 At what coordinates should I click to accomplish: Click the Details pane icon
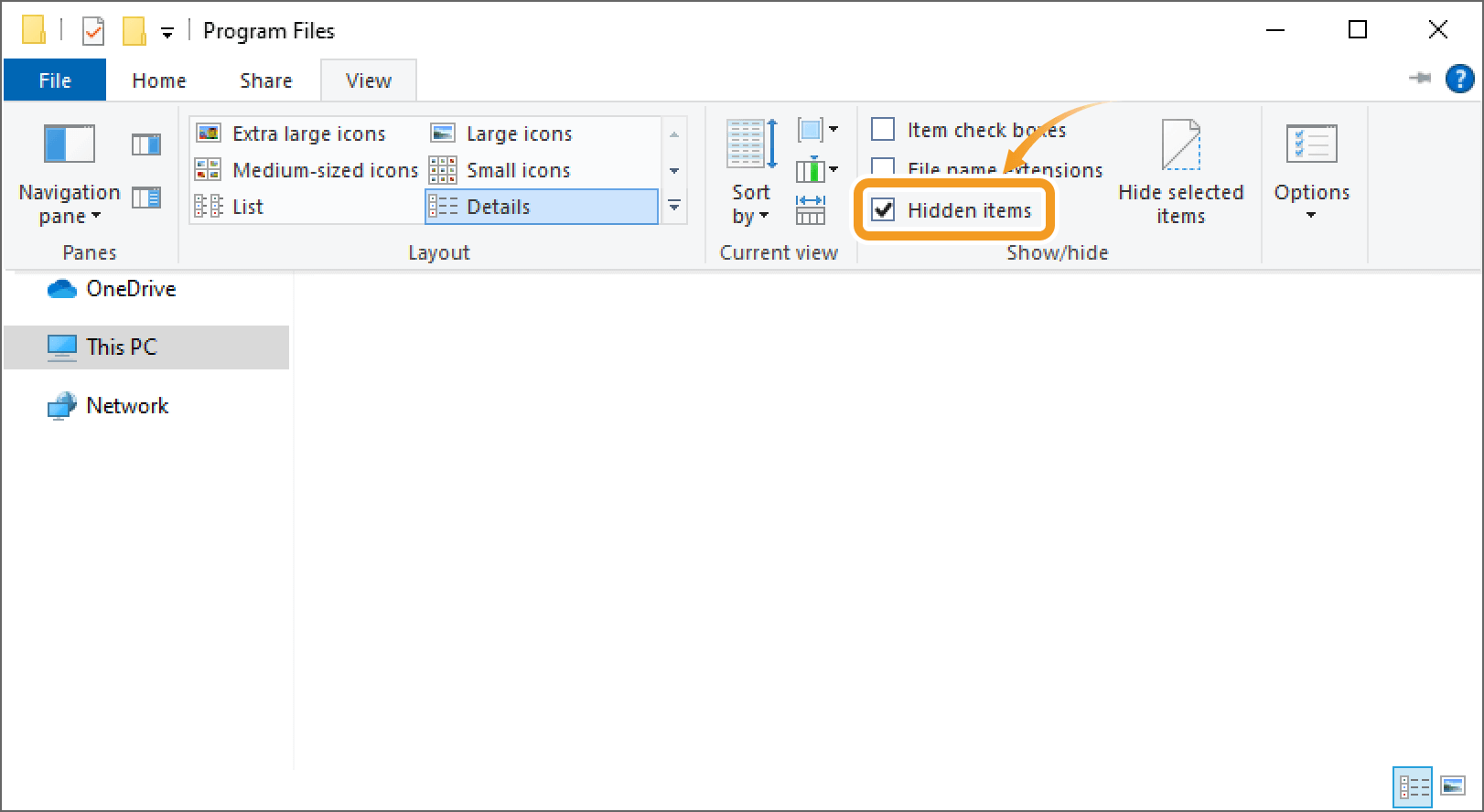pyautogui.click(x=145, y=198)
